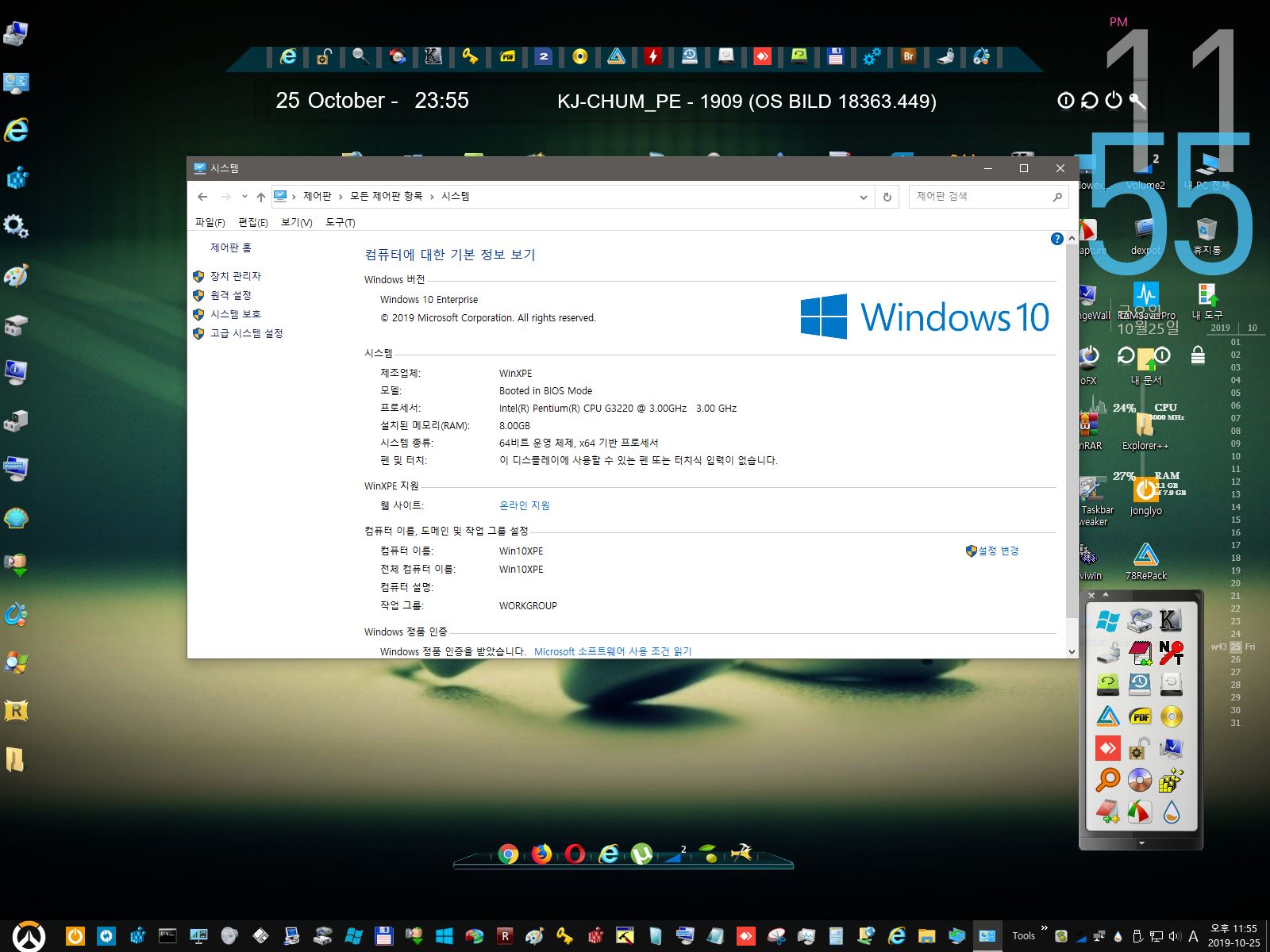Screen dimensions: 1270x952
Task: Click the water drop icon in the side panel
Action: coord(1171,812)
